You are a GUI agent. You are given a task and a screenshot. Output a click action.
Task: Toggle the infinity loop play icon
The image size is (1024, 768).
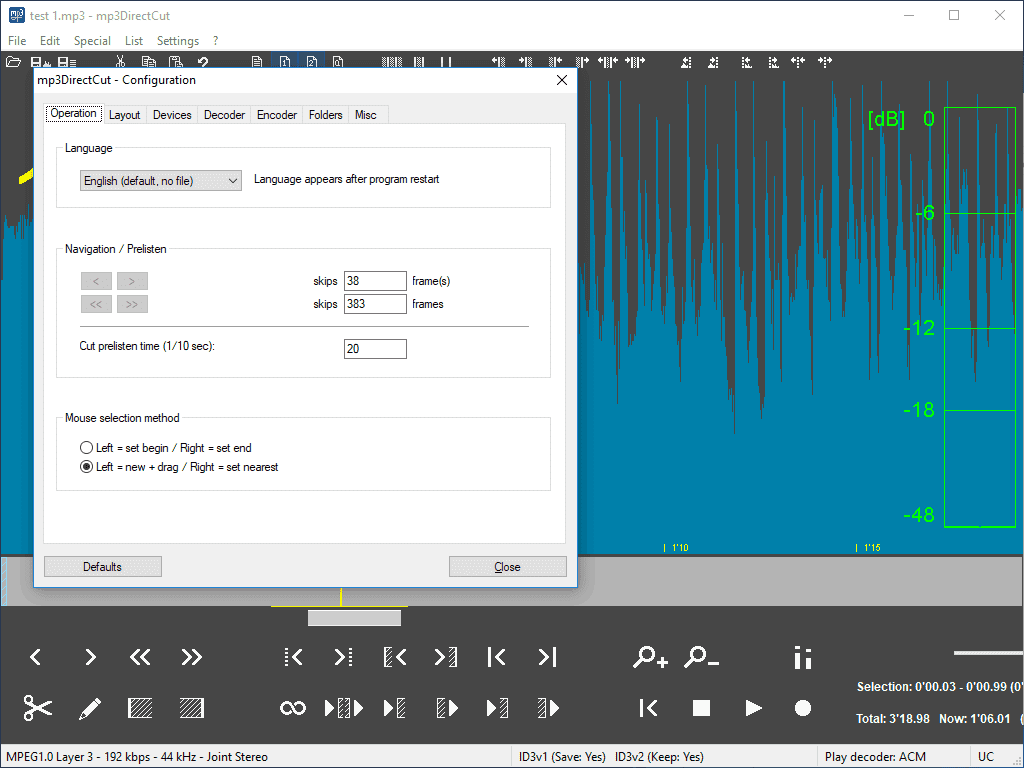coord(293,708)
